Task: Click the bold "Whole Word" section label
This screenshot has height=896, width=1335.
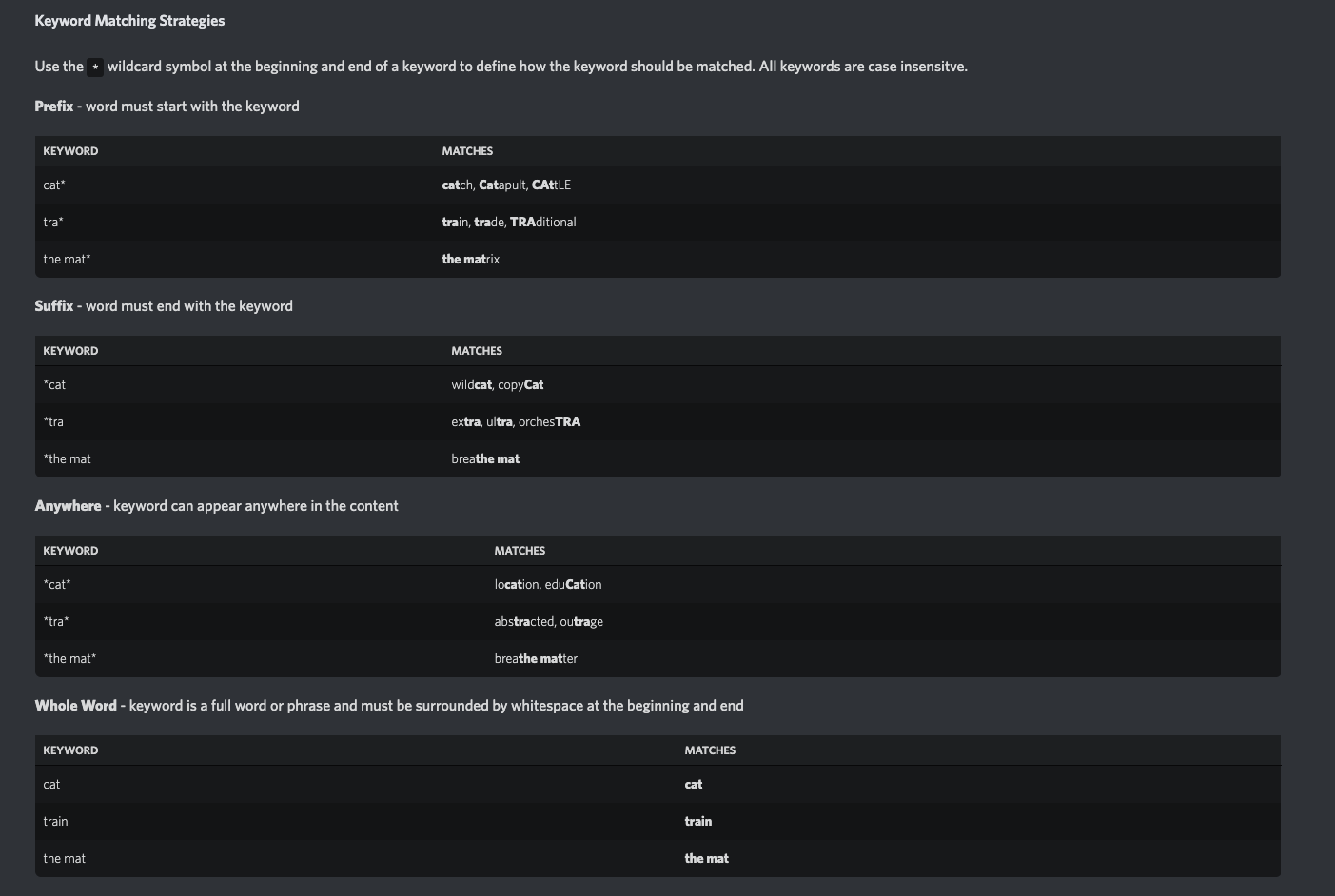Action: [x=75, y=706]
